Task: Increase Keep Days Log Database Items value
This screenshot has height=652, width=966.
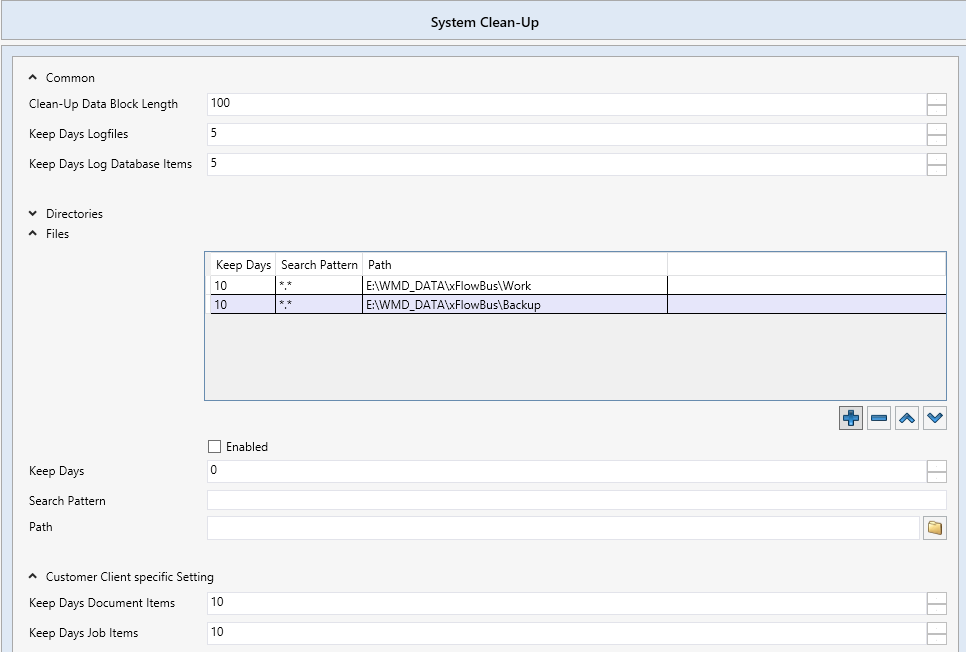Action: 937,159
